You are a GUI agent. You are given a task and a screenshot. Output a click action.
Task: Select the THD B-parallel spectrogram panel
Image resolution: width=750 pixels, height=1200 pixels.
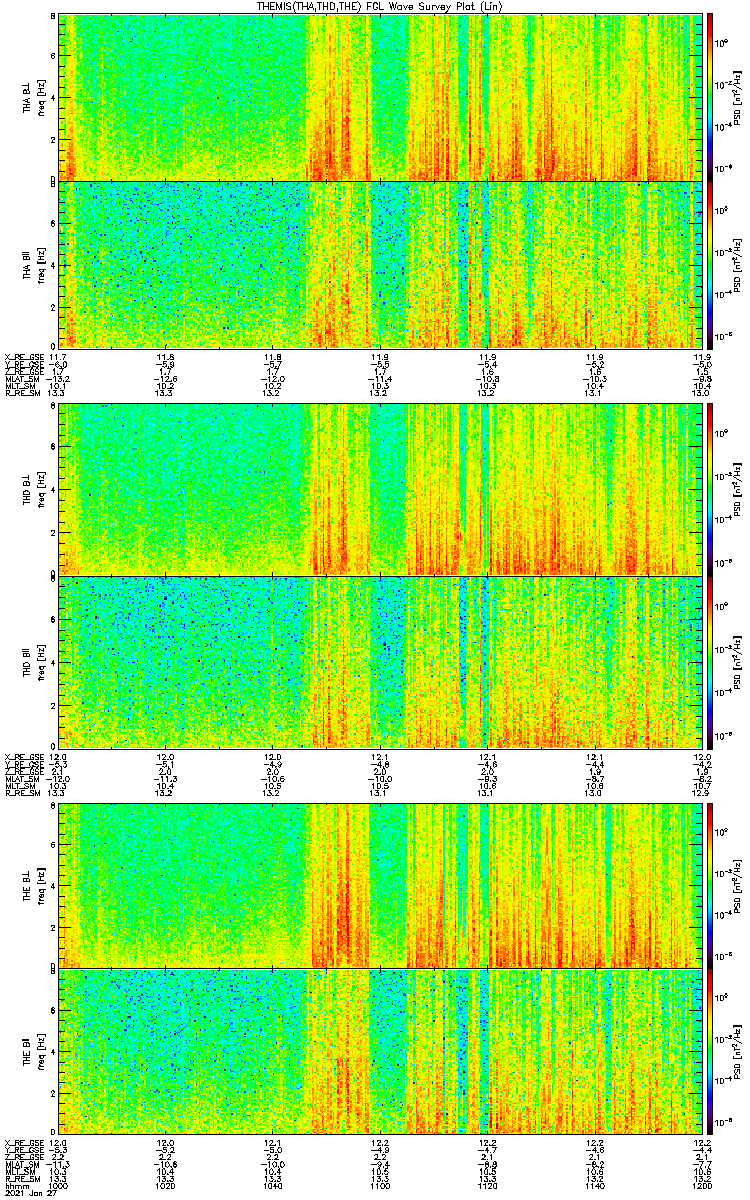(x=381, y=661)
